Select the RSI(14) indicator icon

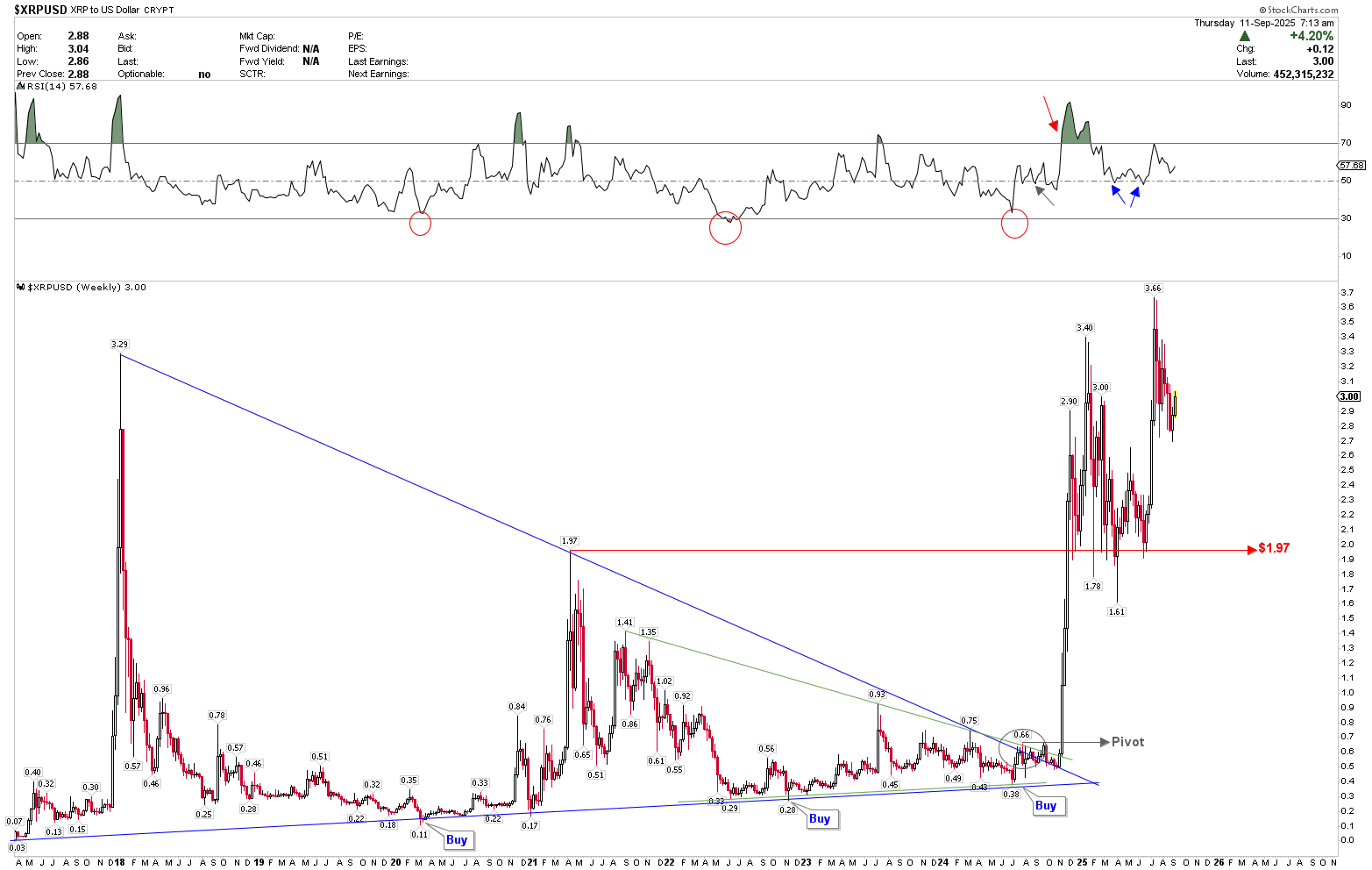pyautogui.click(x=19, y=86)
